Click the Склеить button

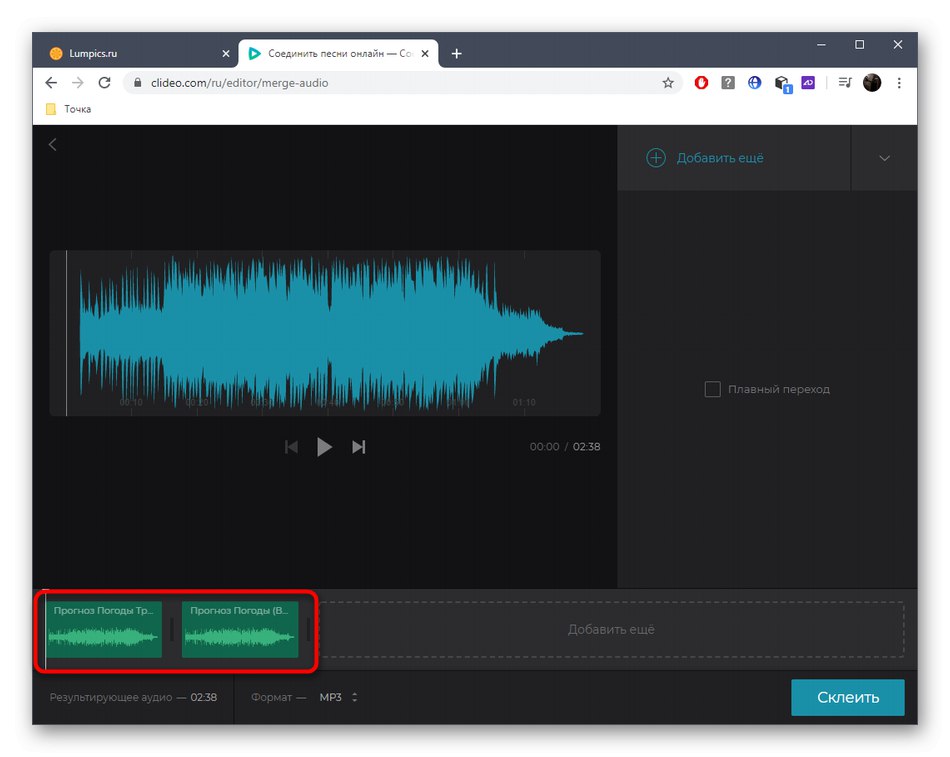click(848, 697)
